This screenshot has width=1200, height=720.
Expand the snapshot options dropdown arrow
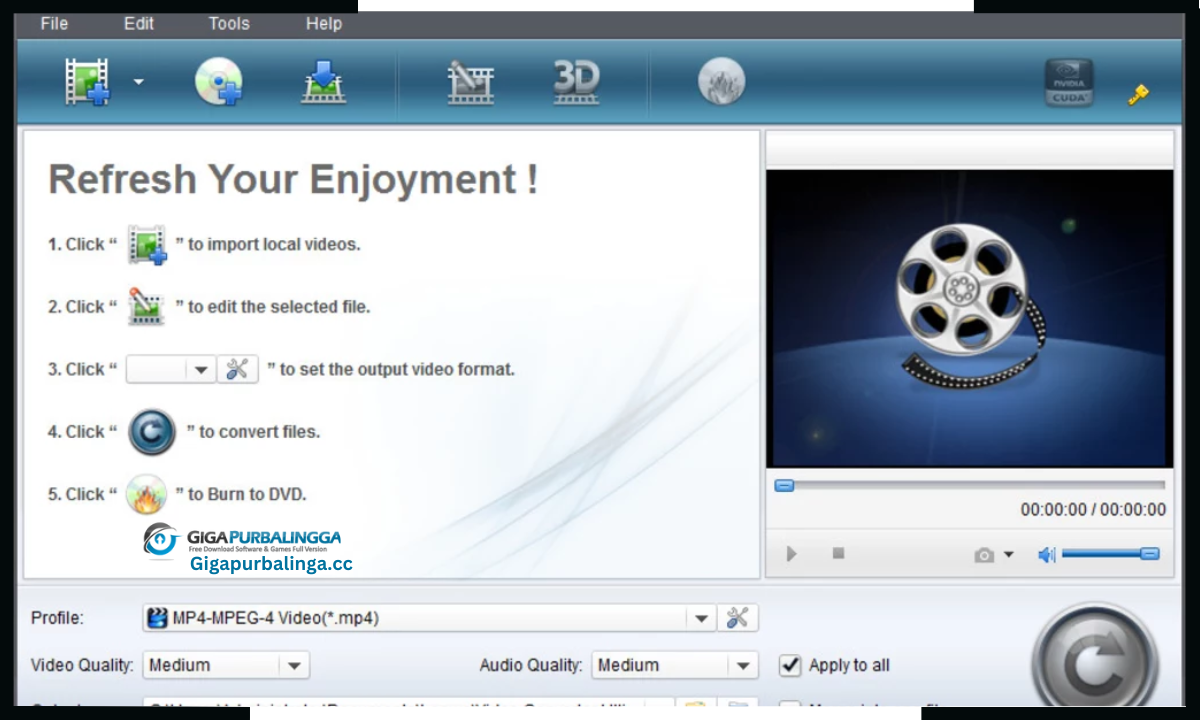pos(1008,555)
